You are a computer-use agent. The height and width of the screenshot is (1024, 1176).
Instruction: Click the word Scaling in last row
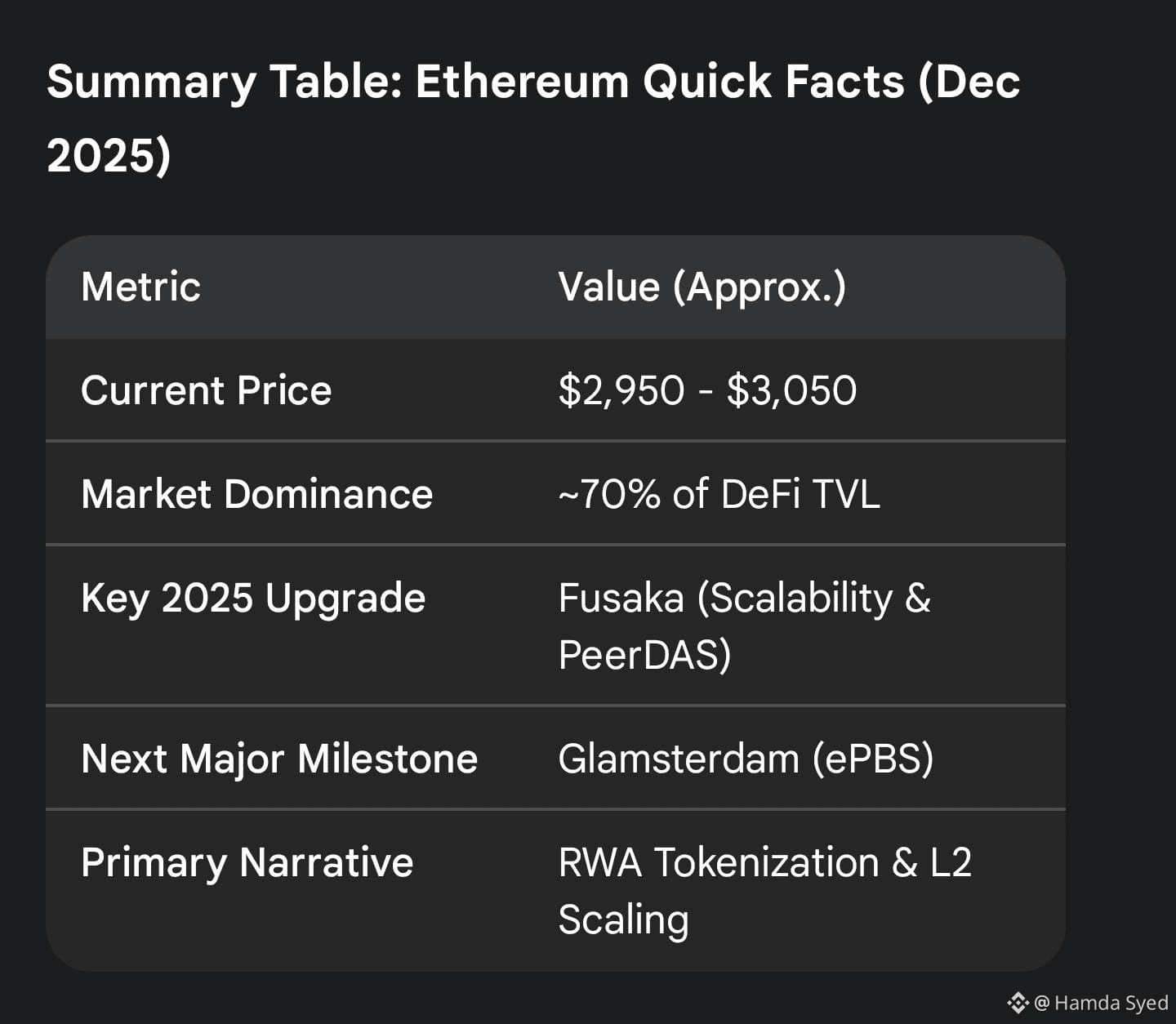click(623, 919)
